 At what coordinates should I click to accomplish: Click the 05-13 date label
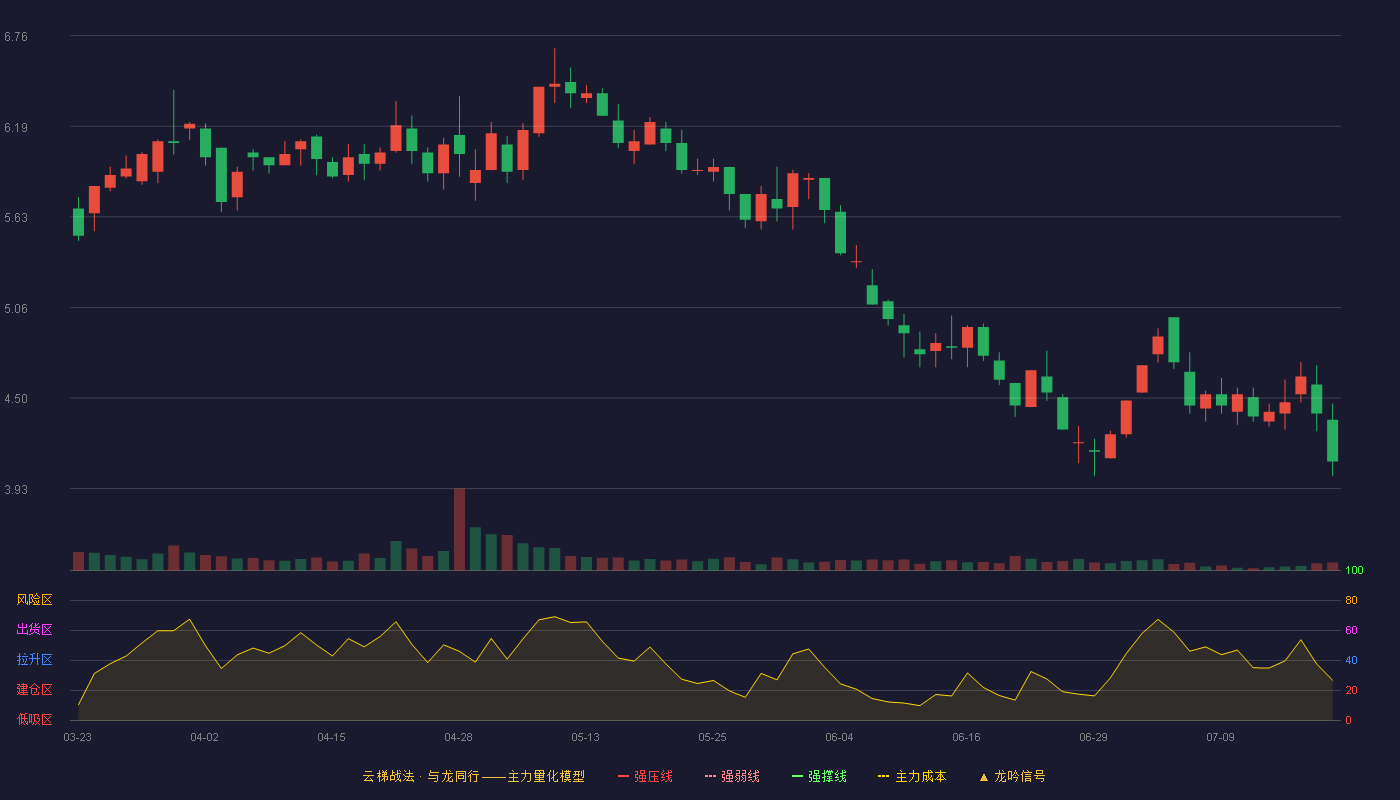tap(586, 737)
